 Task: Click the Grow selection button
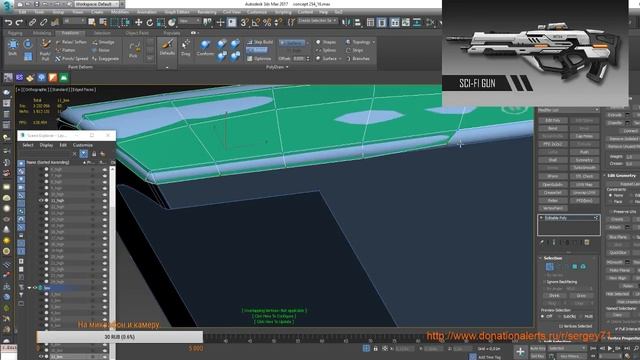pos(581,296)
